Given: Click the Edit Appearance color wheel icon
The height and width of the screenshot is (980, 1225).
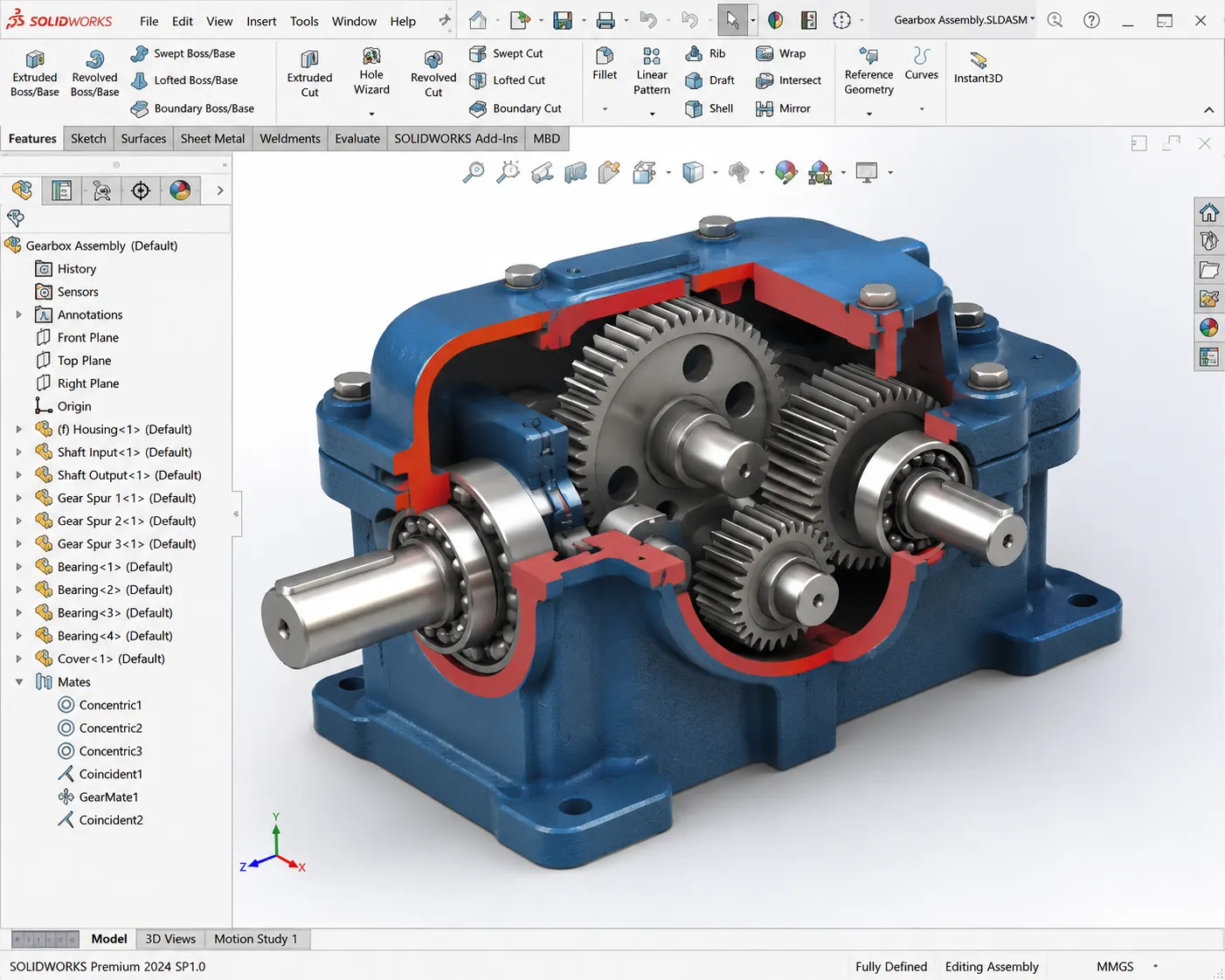Looking at the screenshot, I should (786, 172).
